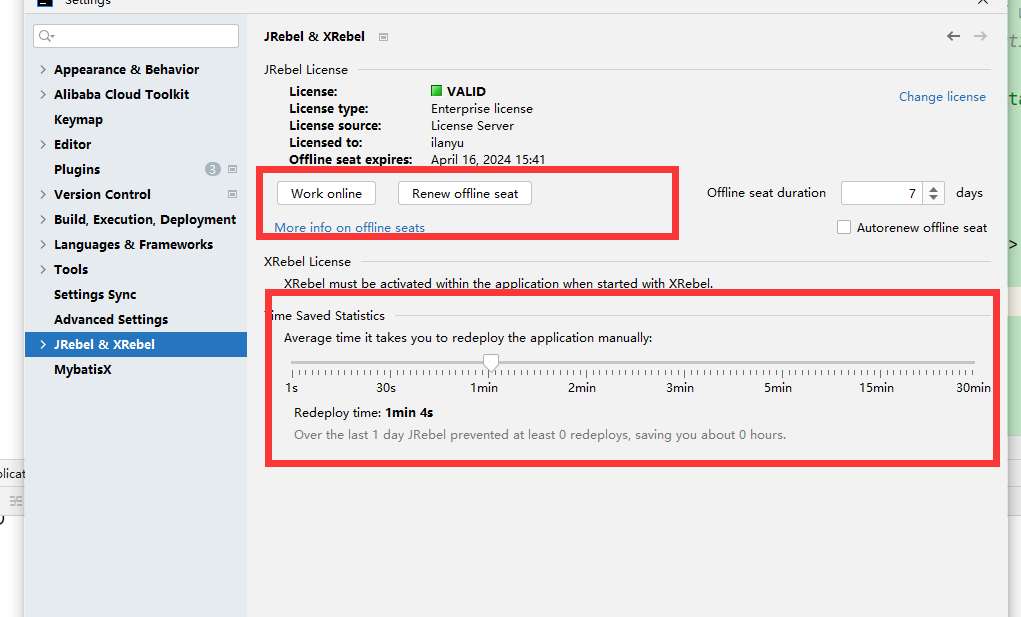
Task: Navigate forward with the right arrow
Action: coord(980,36)
